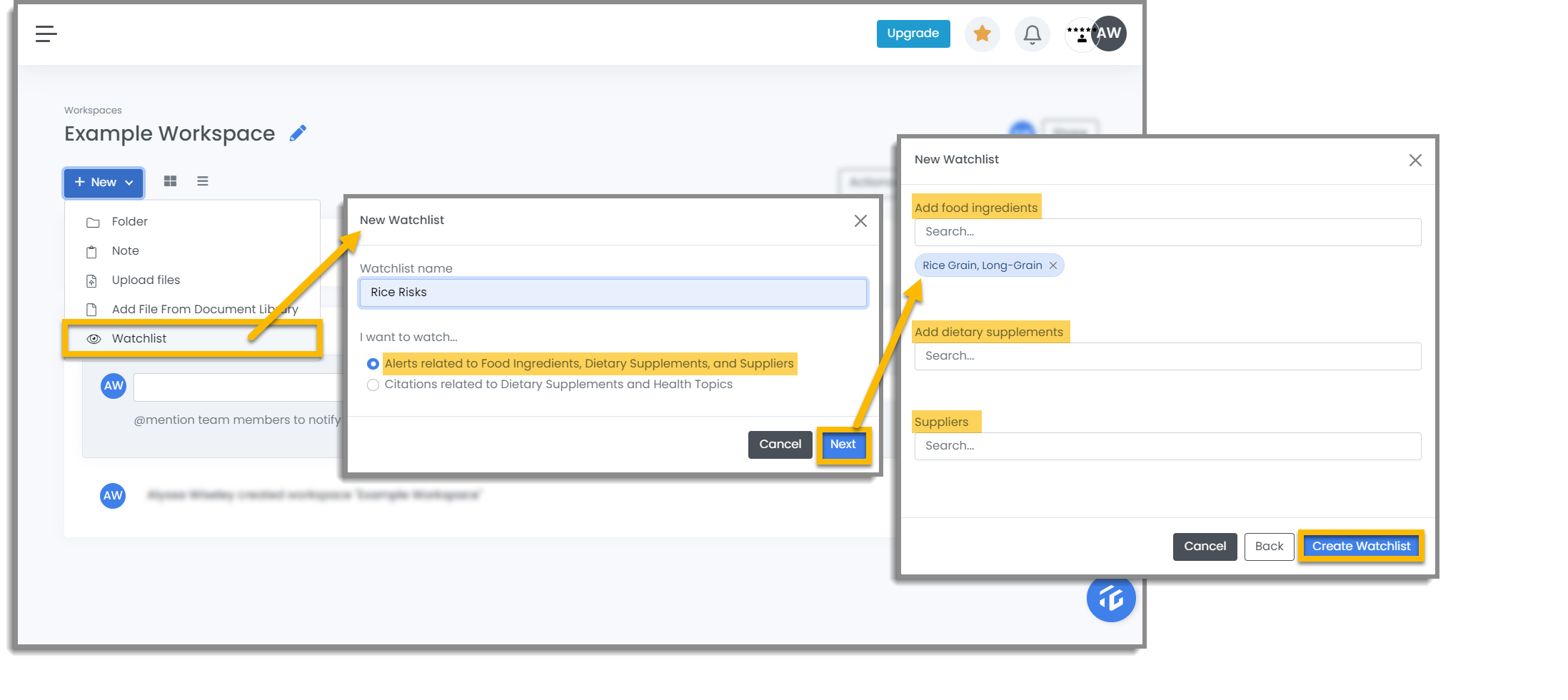Edit workspace name with pencil icon
Viewport: 1568px width, 700px height.
click(x=298, y=133)
